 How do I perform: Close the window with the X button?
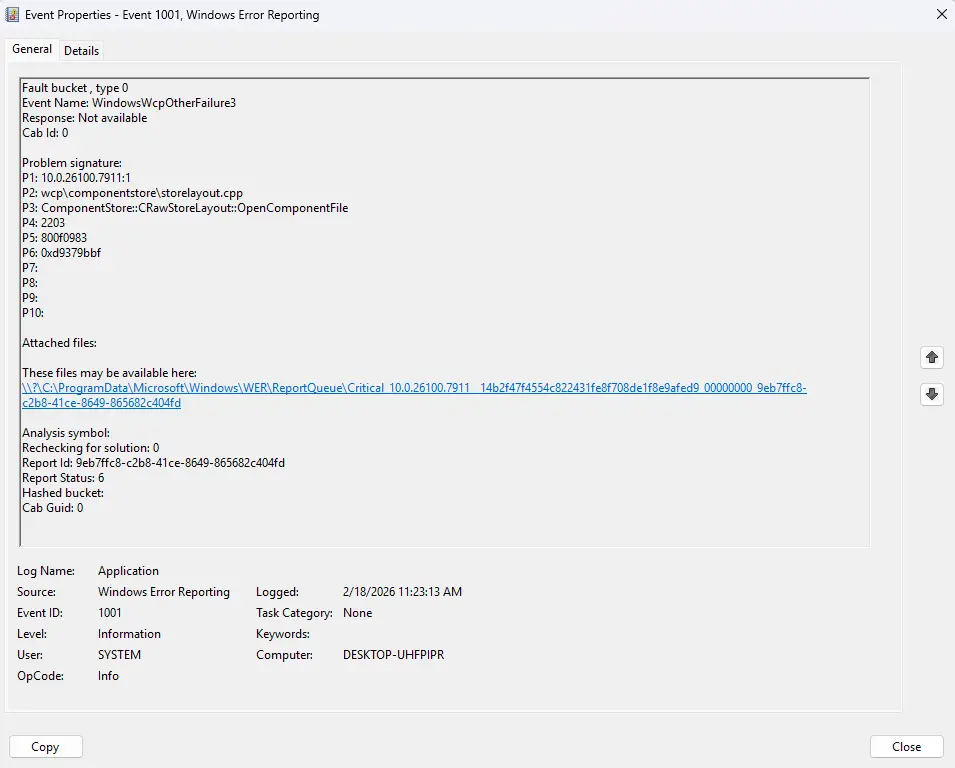(x=941, y=14)
